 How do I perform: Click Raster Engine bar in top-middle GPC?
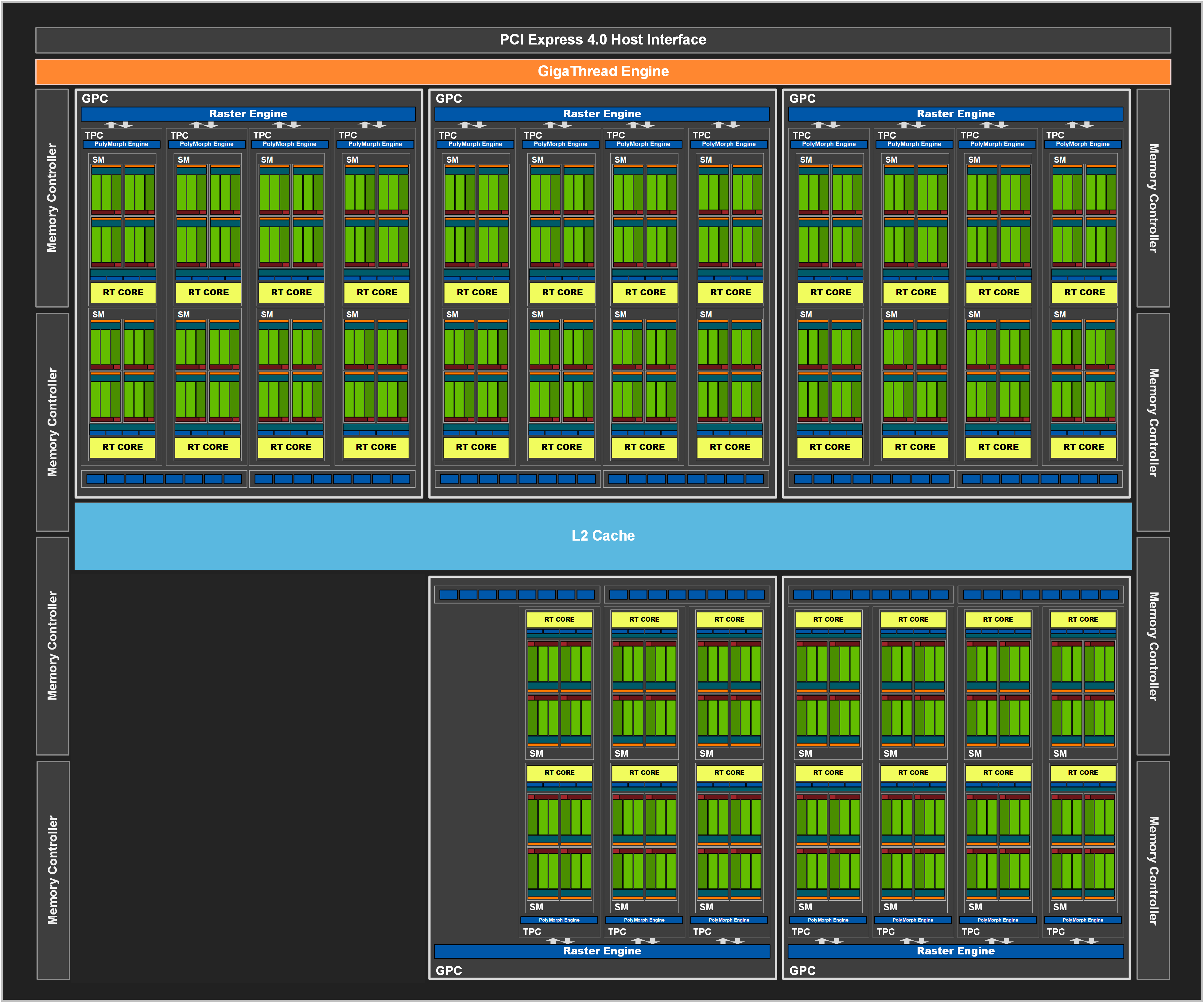click(x=601, y=114)
